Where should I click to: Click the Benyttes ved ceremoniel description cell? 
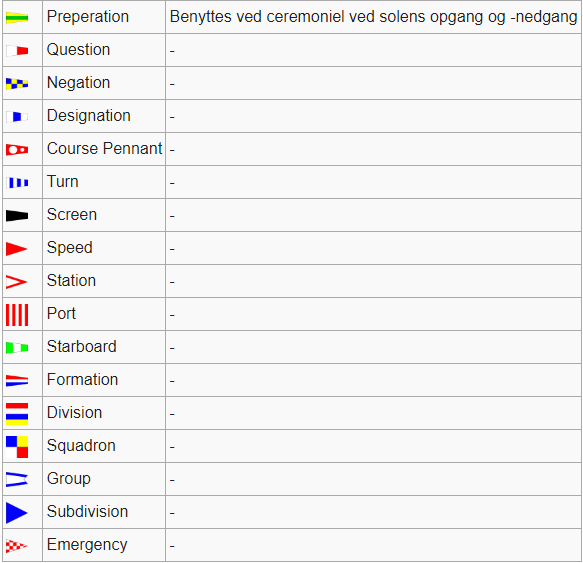click(373, 17)
